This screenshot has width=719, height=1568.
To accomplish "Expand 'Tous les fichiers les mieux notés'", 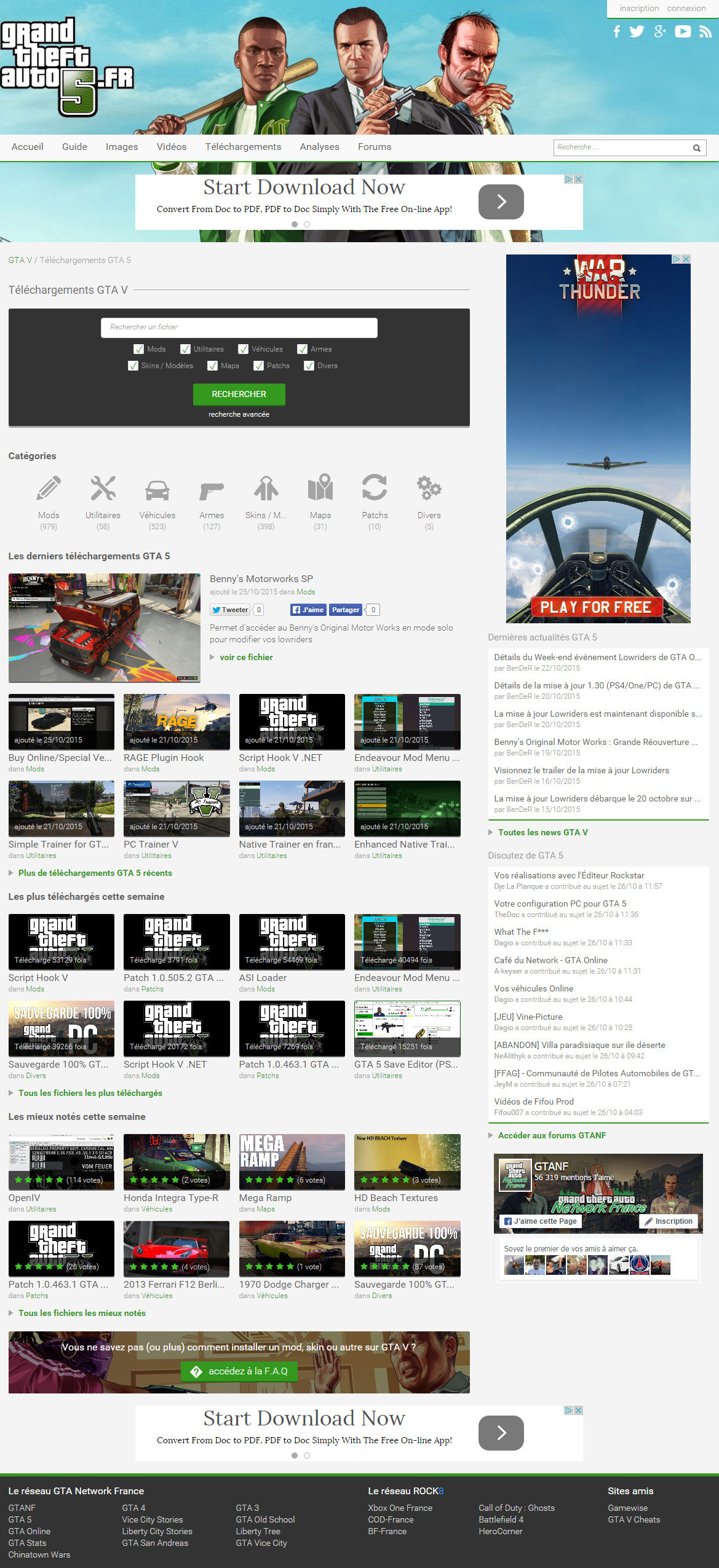I will (x=82, y=1313).
